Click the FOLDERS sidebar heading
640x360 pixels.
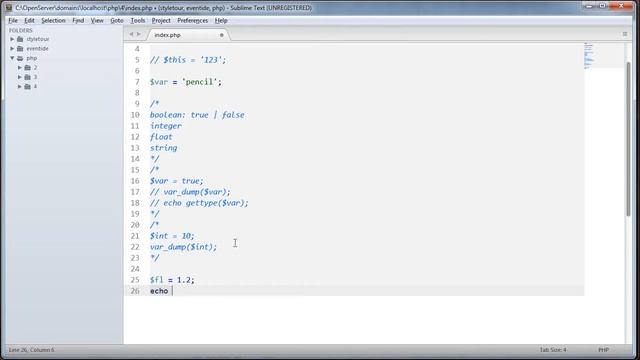[20, 30]
